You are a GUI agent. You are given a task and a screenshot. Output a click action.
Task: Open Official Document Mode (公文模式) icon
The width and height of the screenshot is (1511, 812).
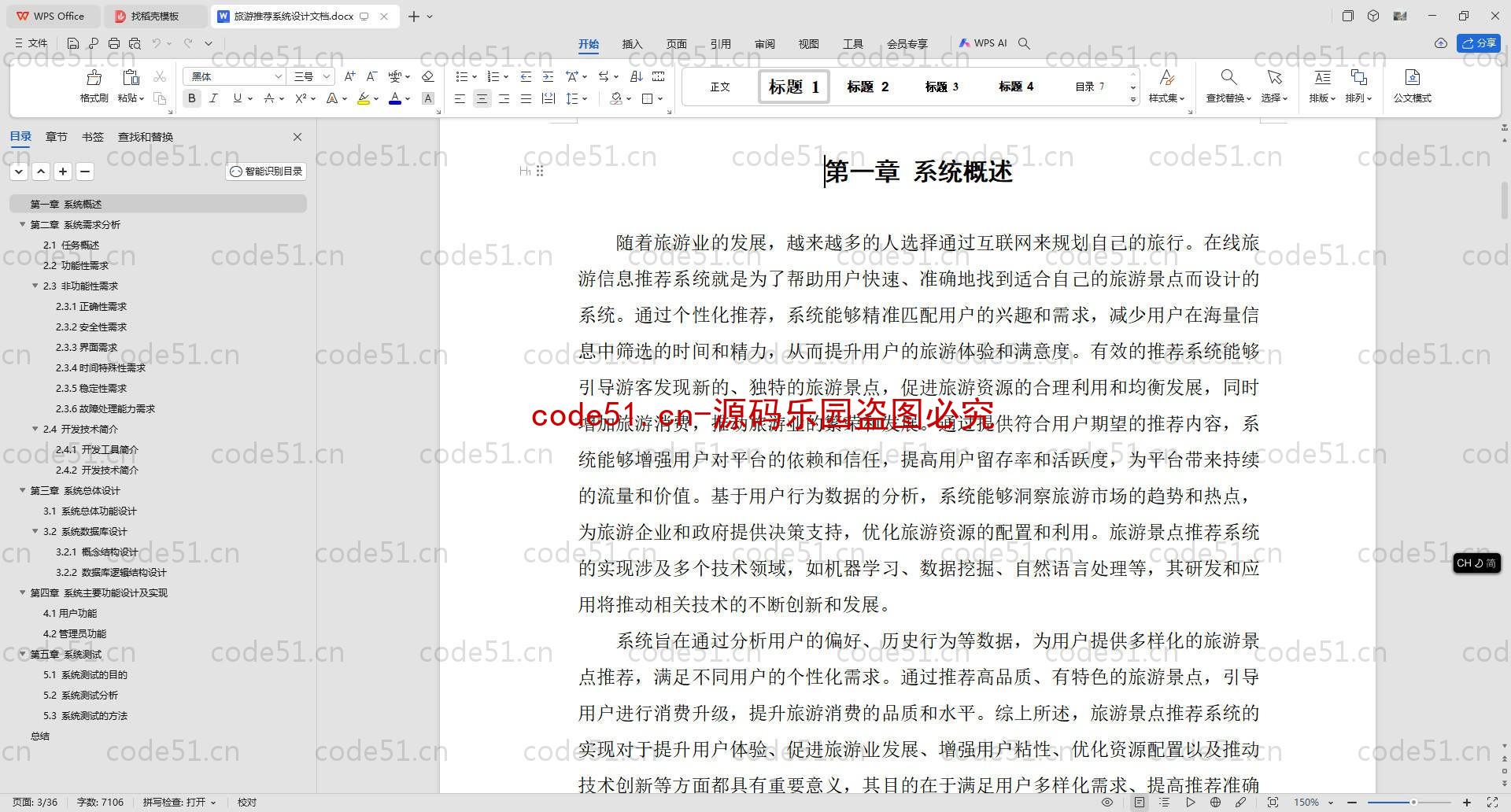point(1412,77)
